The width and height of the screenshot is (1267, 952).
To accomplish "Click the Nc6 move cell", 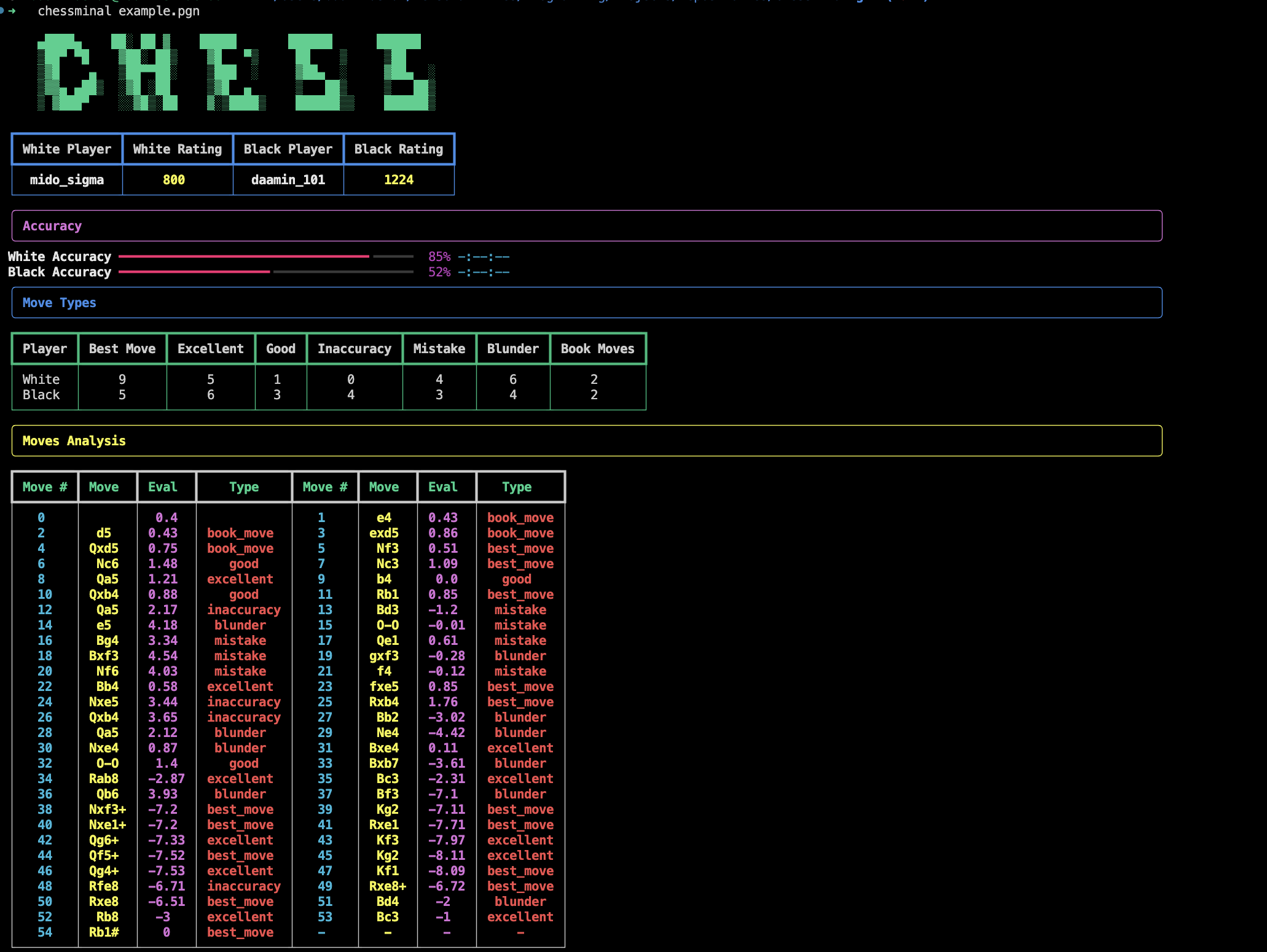I will pyautogui.click(x=108, y=564).
